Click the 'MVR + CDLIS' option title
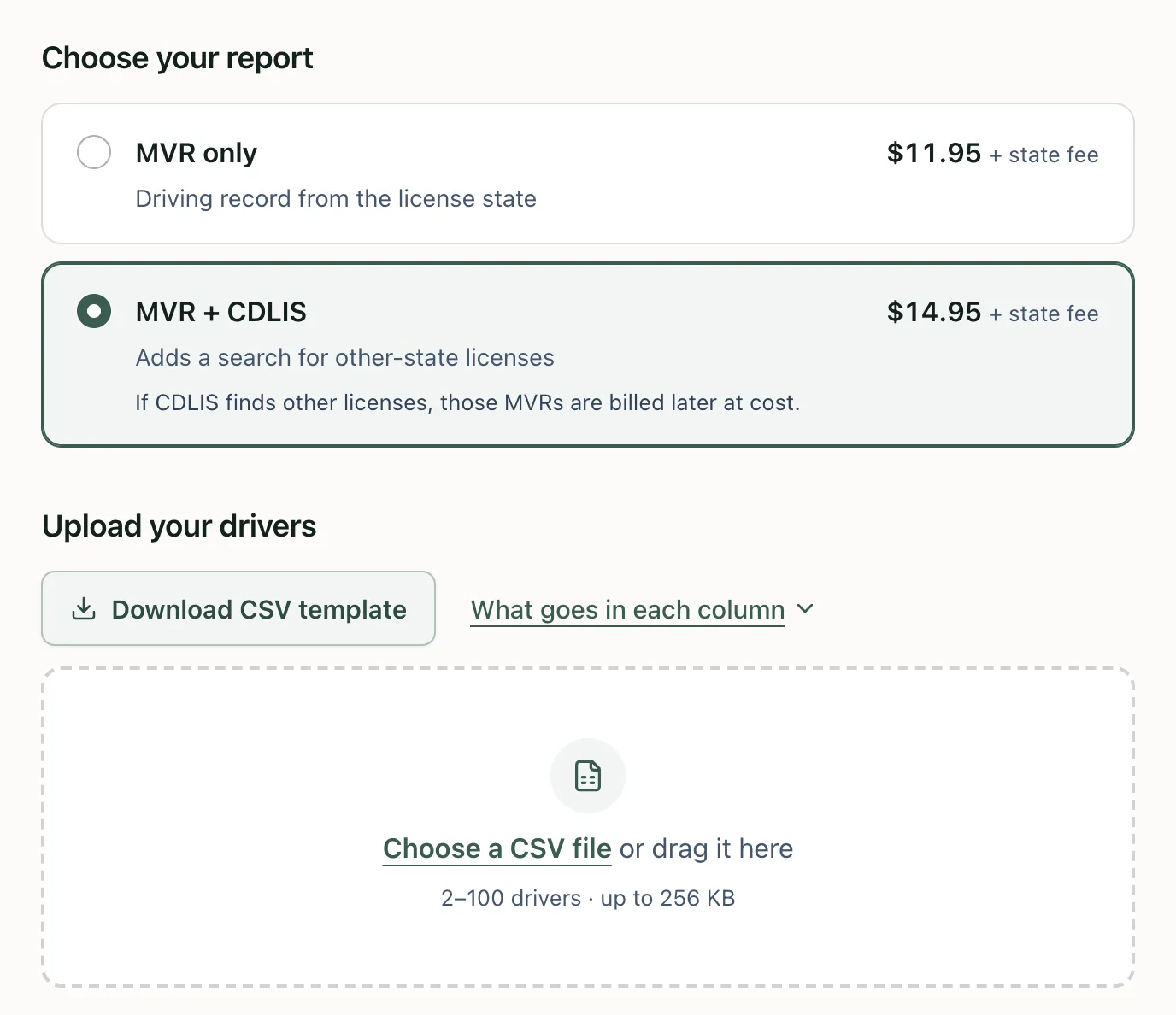Screen dimensions: 1176x1015 pyautogui.click(x=221, y=312)
